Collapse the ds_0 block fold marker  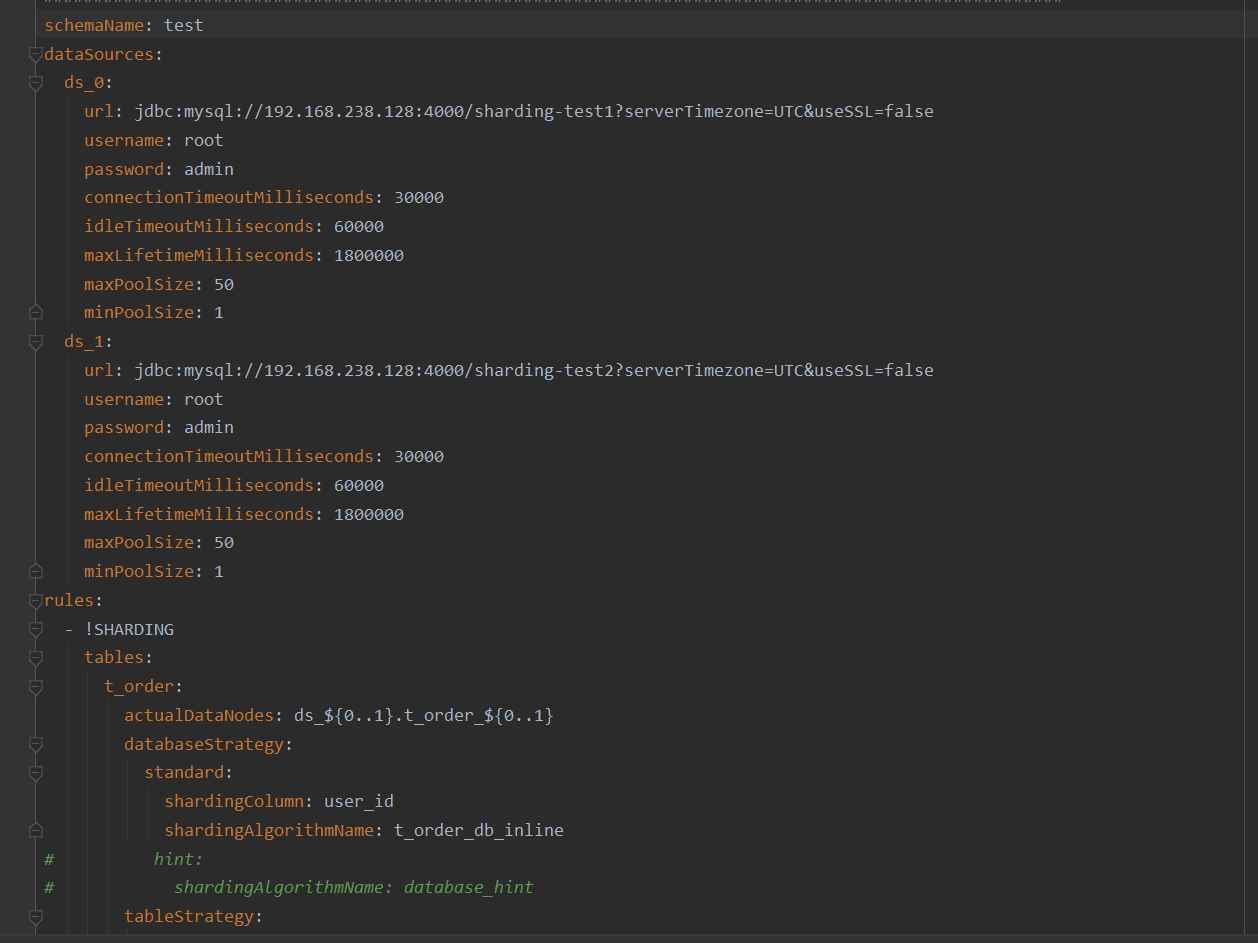pyautogui.click(x=36, y=83)
